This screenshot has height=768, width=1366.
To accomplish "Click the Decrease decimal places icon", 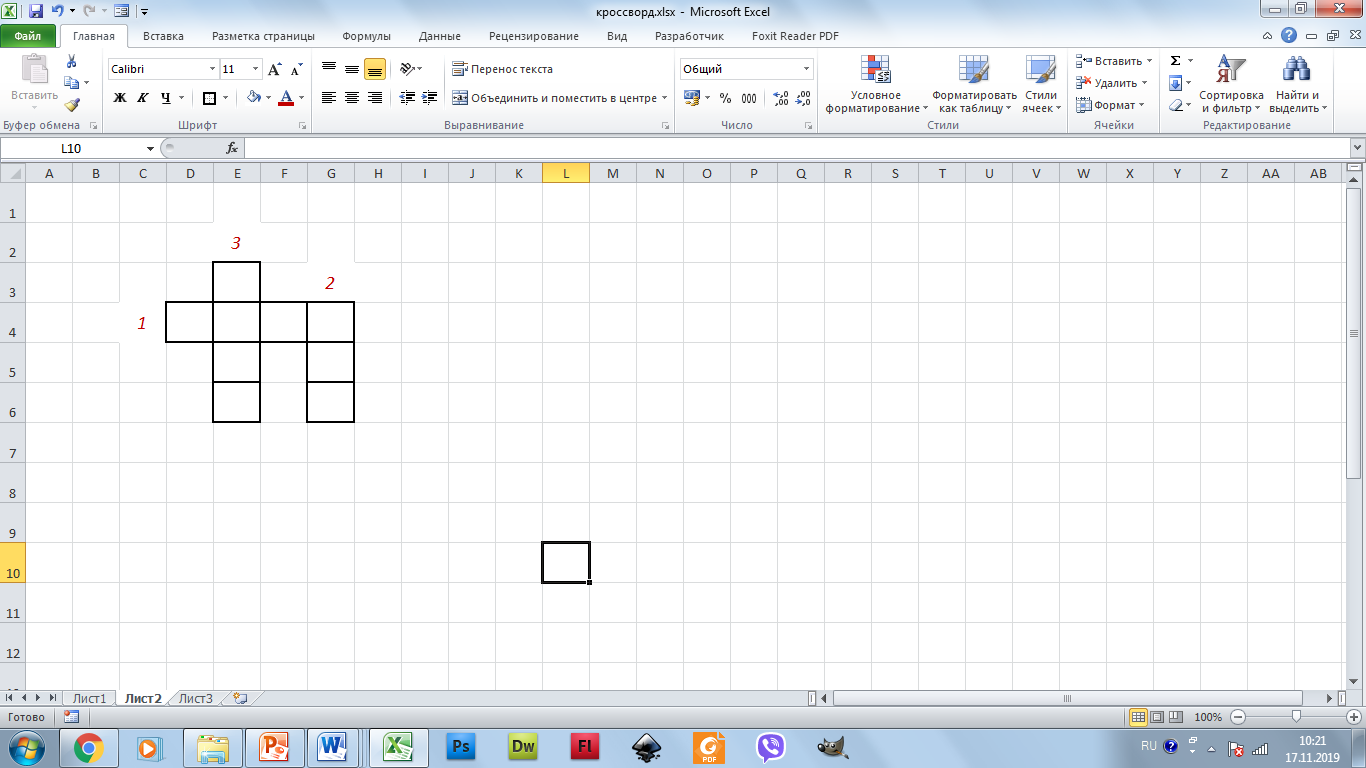I will 802,98.
